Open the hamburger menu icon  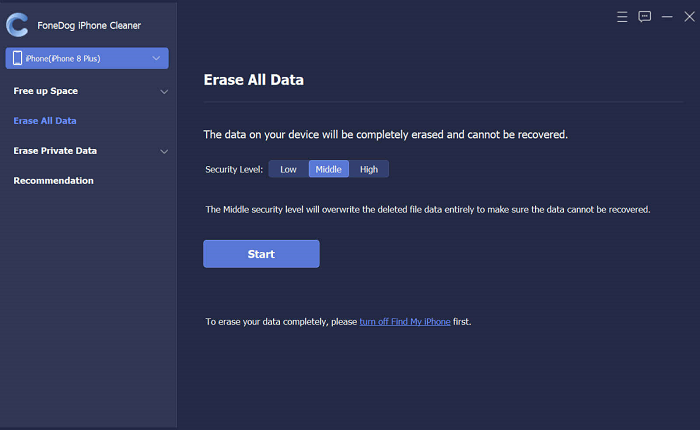622,17
